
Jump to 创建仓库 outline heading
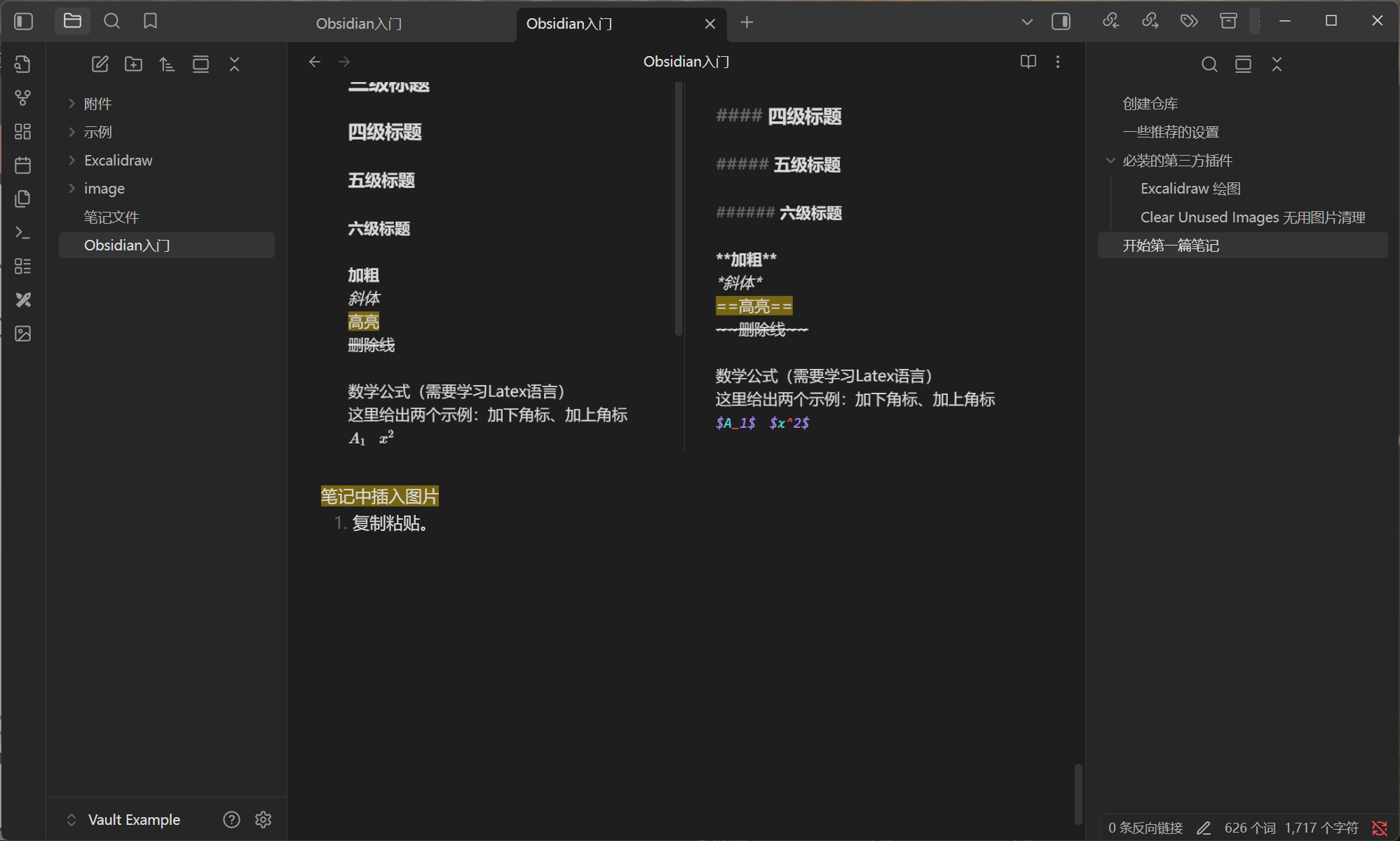(x=1150, y=104)
